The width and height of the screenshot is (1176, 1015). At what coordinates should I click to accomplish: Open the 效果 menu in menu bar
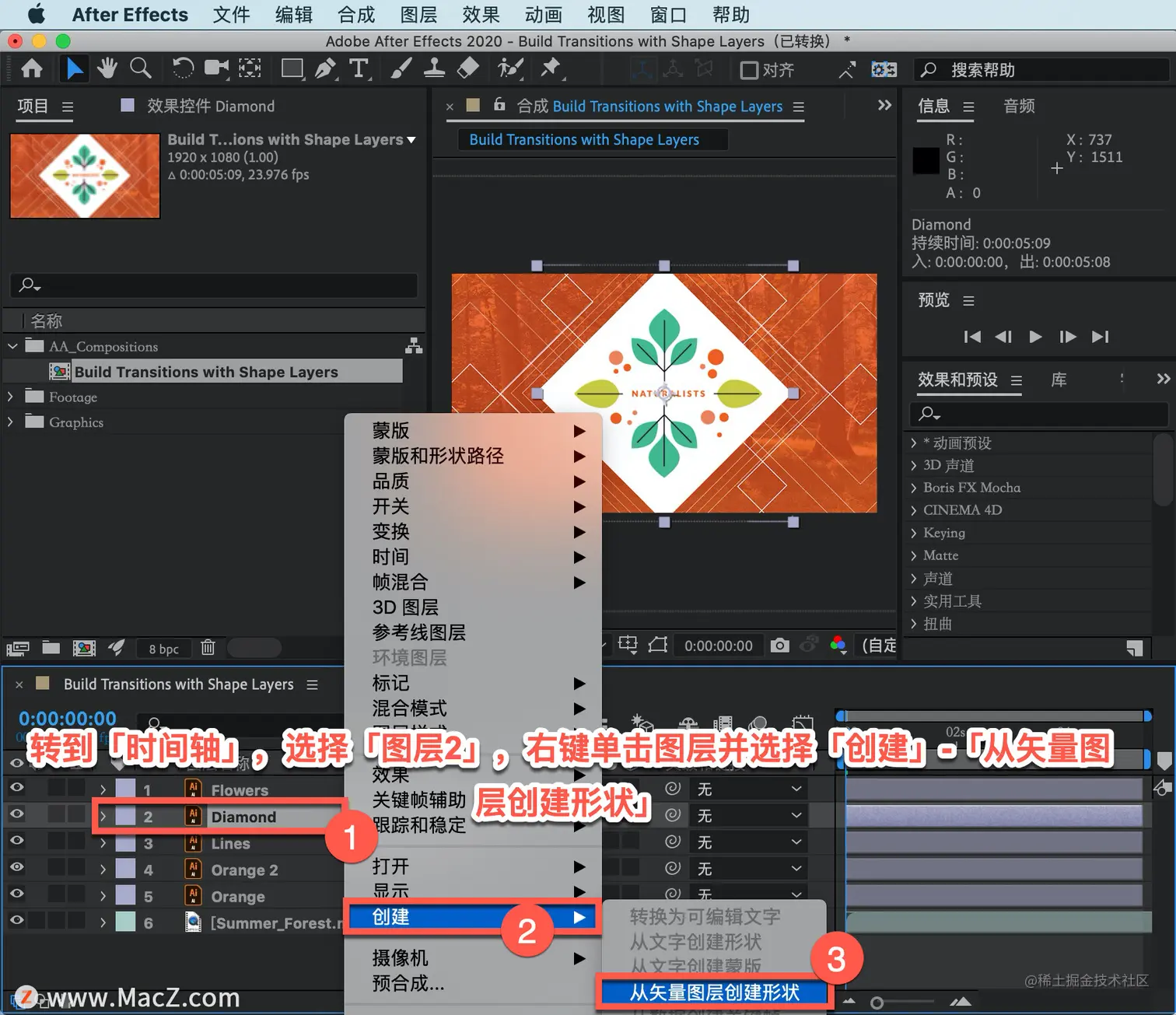(481, 15)
